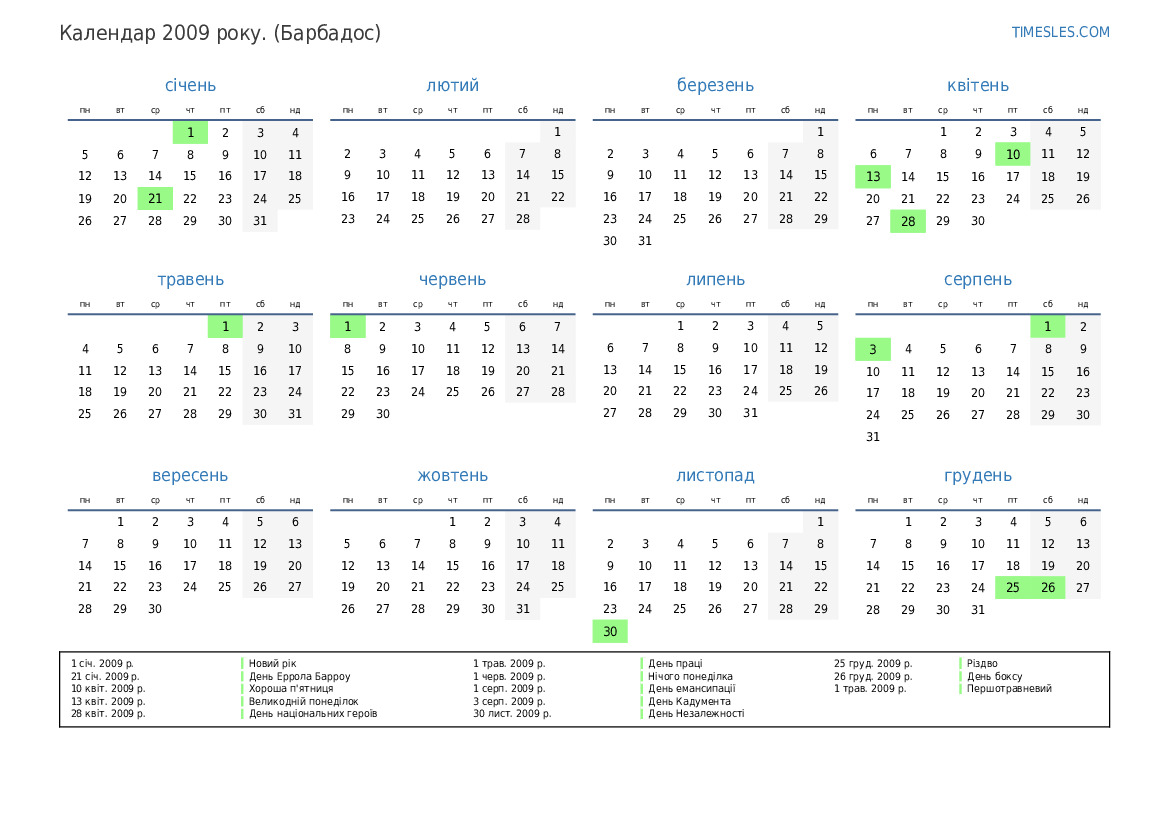Click highlighted day 28 in квітень

pos(908,221)
